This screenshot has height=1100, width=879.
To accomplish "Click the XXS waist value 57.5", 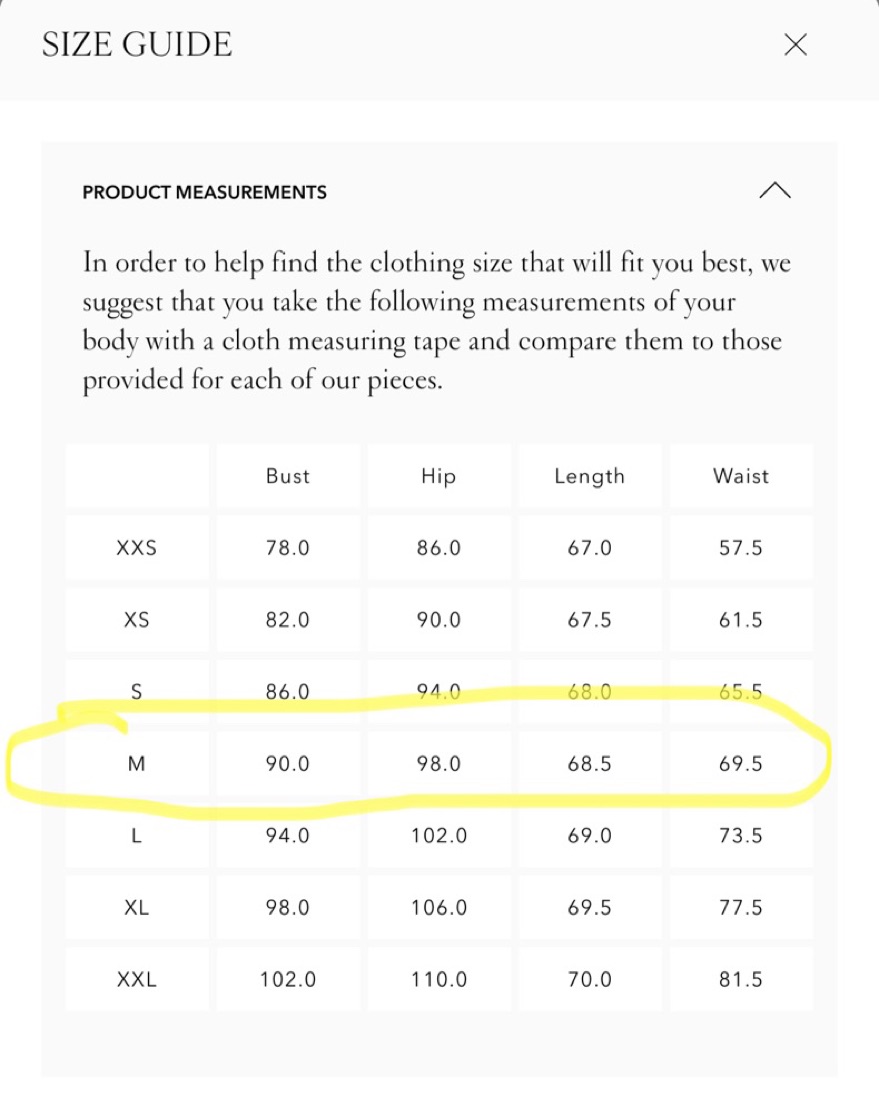I will tap(741, 548).
